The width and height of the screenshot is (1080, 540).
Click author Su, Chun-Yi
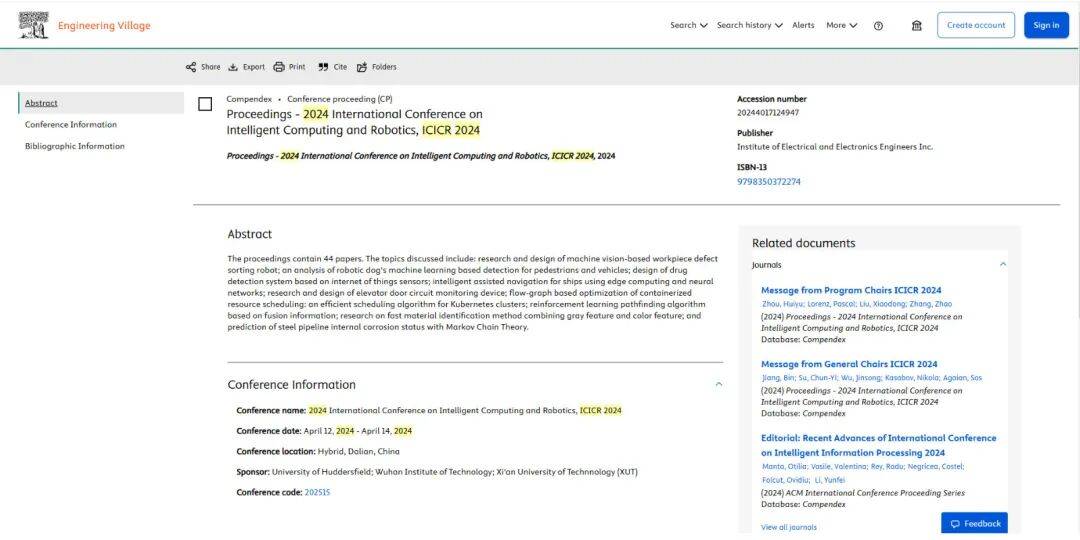coord(818,377)
